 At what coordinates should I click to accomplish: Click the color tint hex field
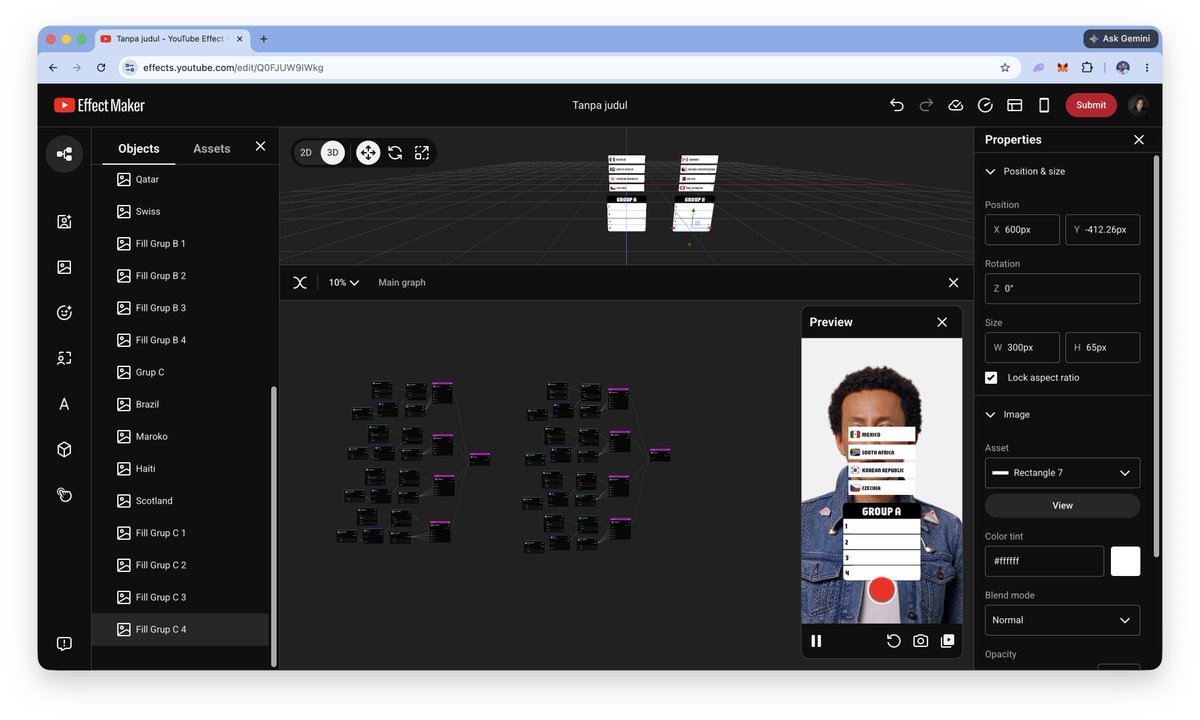click(1044, 561)
